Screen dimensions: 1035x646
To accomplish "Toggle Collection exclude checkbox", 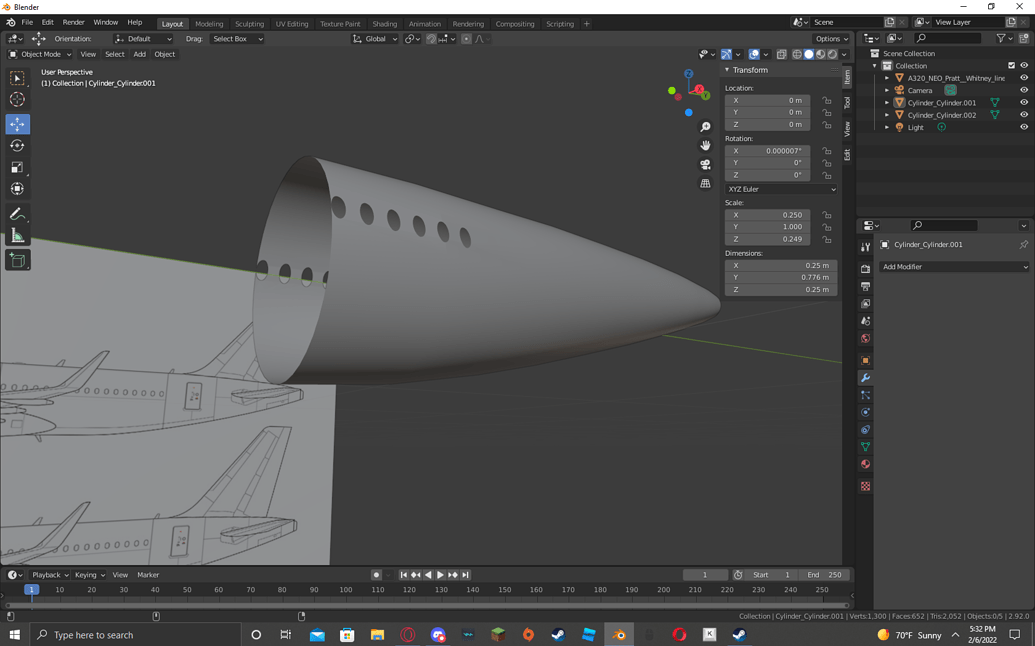I will [x=1011, y=65].
